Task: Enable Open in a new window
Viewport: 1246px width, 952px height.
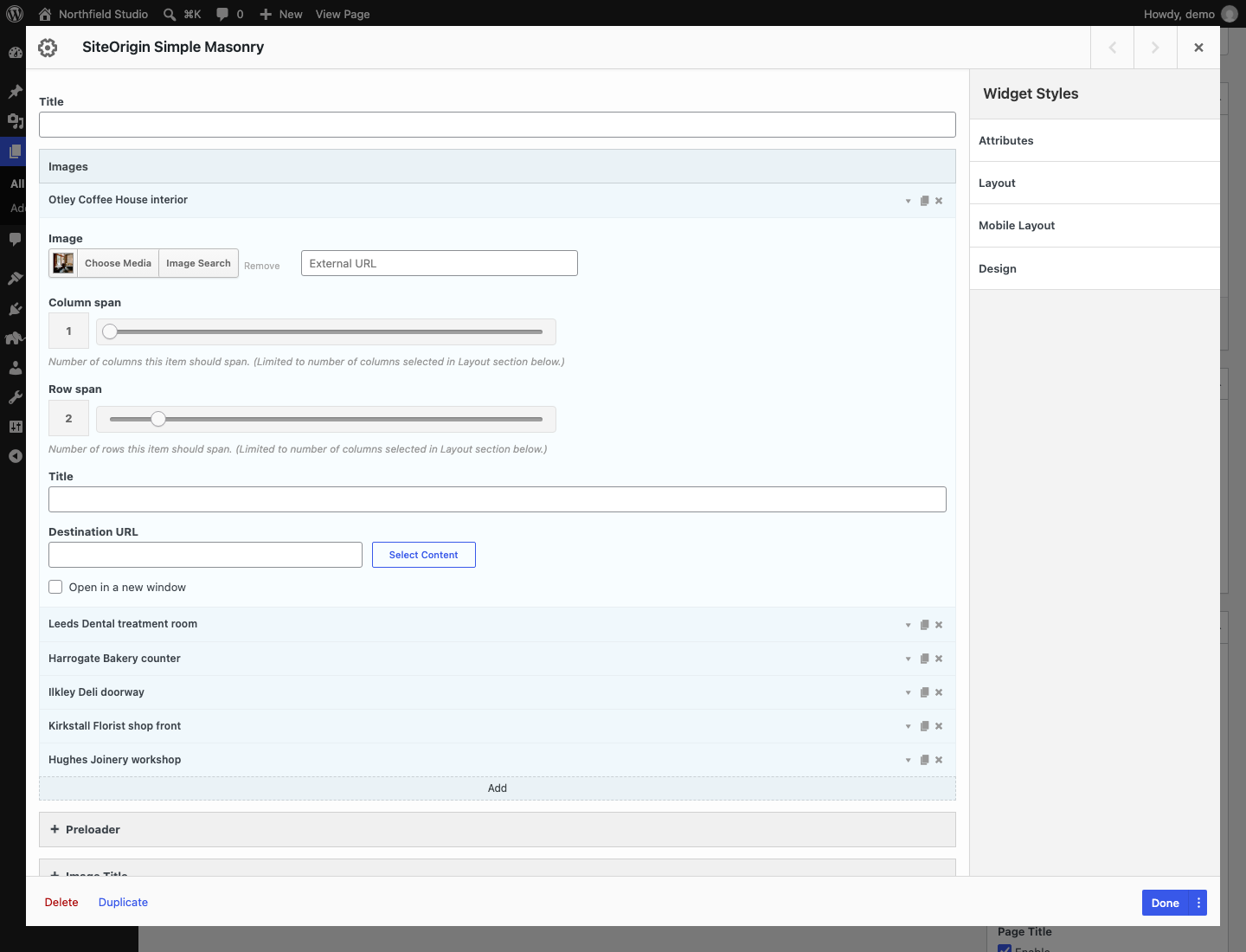Action: point(55,587)
